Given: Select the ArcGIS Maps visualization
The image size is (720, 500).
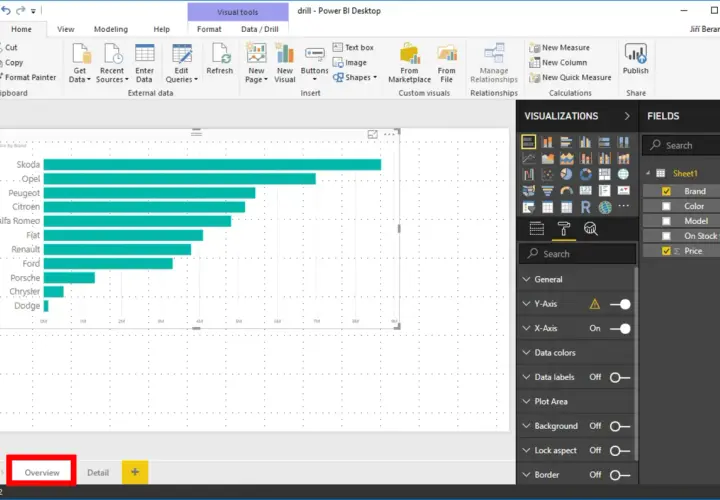Looking at the screenshot, I should [605, 207].
